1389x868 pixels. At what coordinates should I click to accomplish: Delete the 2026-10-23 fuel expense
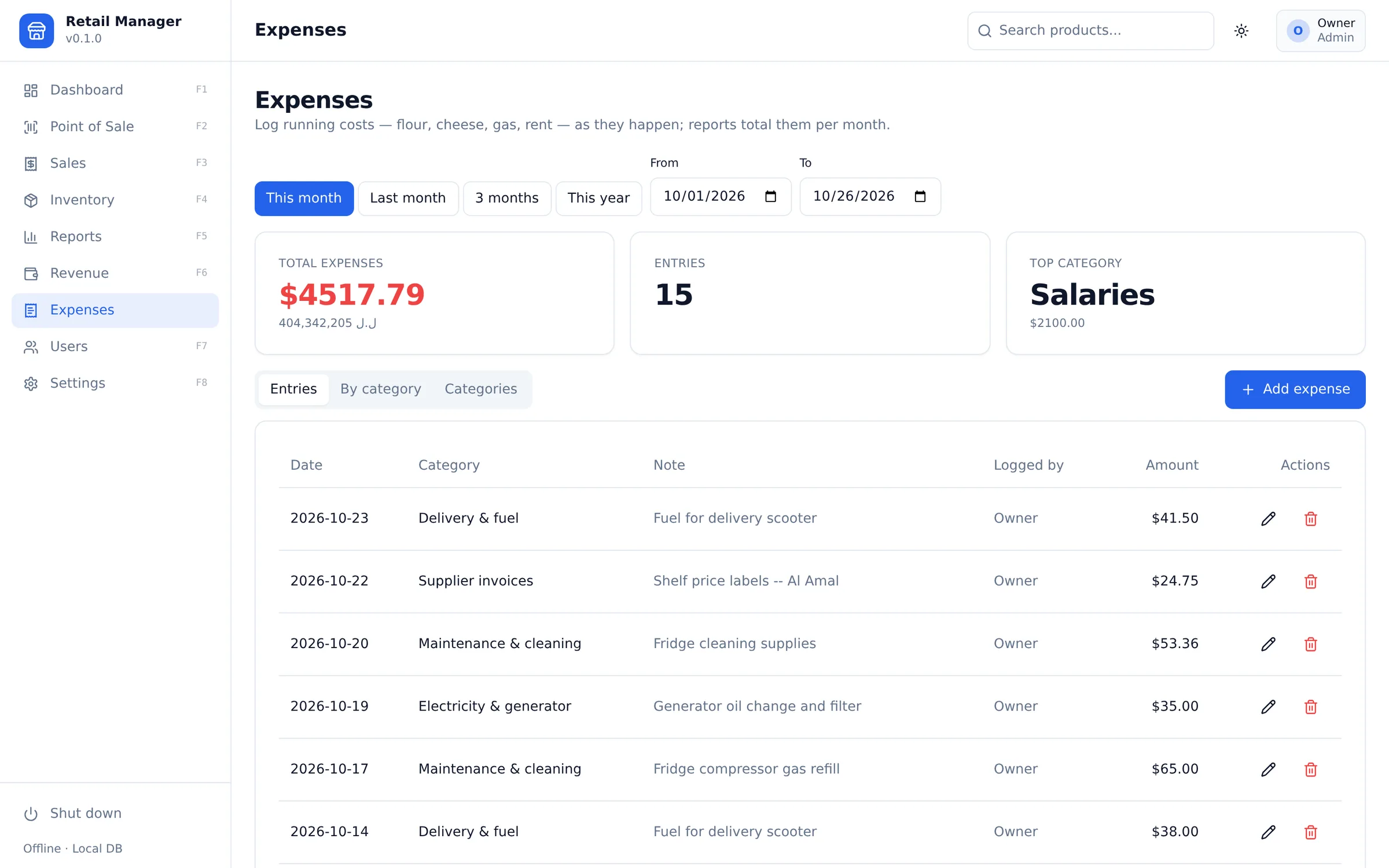(x=1311, y=518)
